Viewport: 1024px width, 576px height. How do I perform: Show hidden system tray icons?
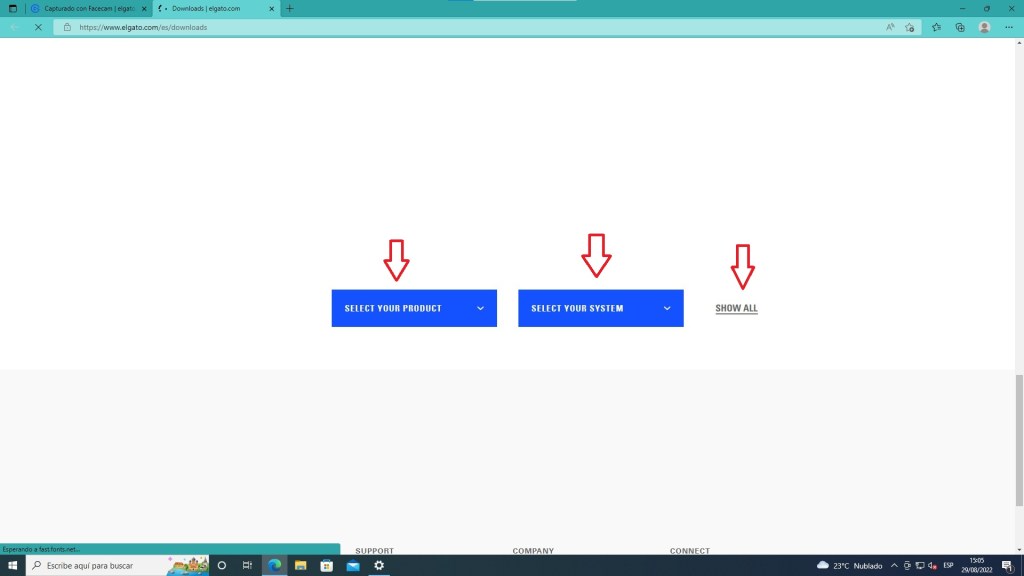[894, 565]
